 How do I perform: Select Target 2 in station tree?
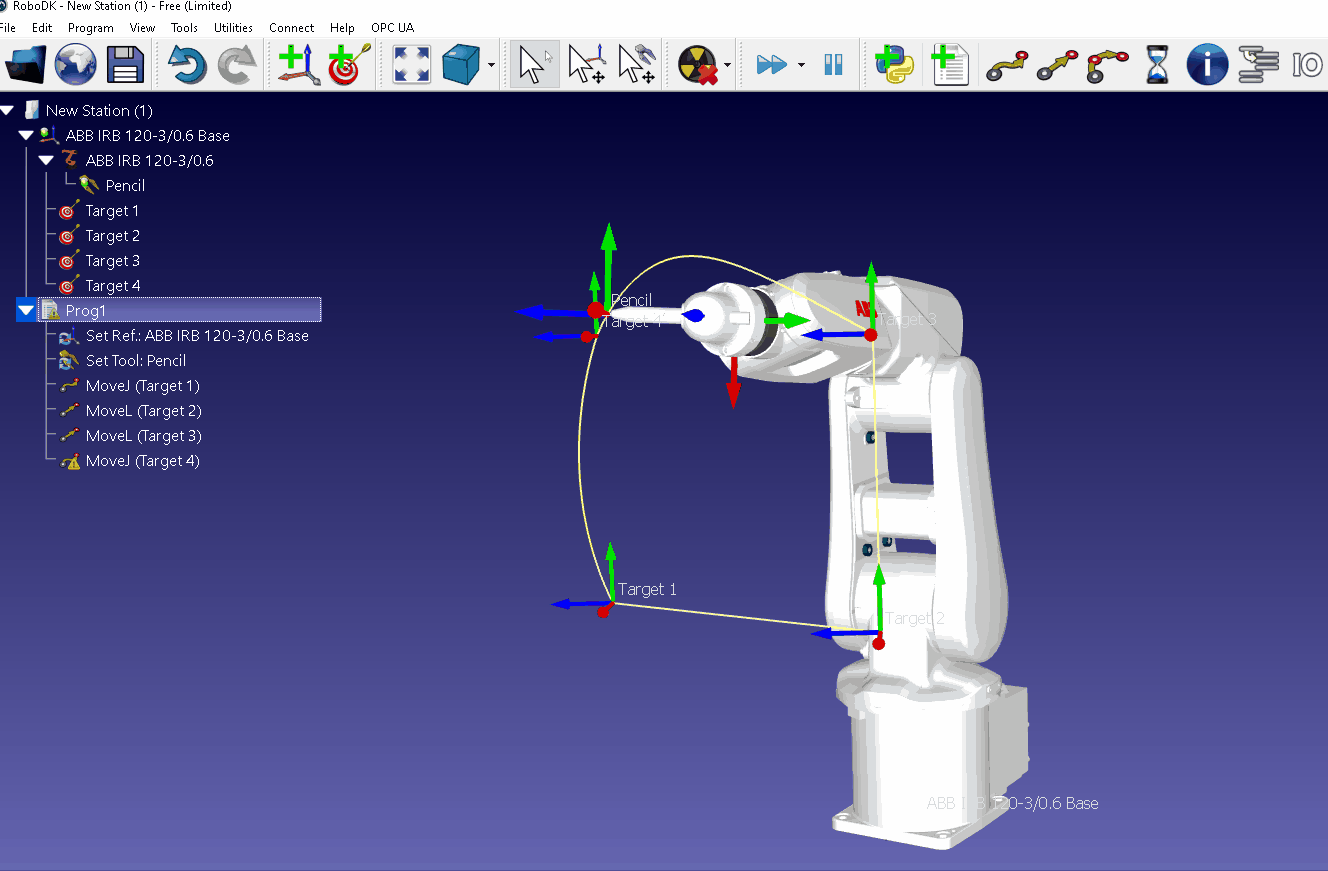(112, 235)
